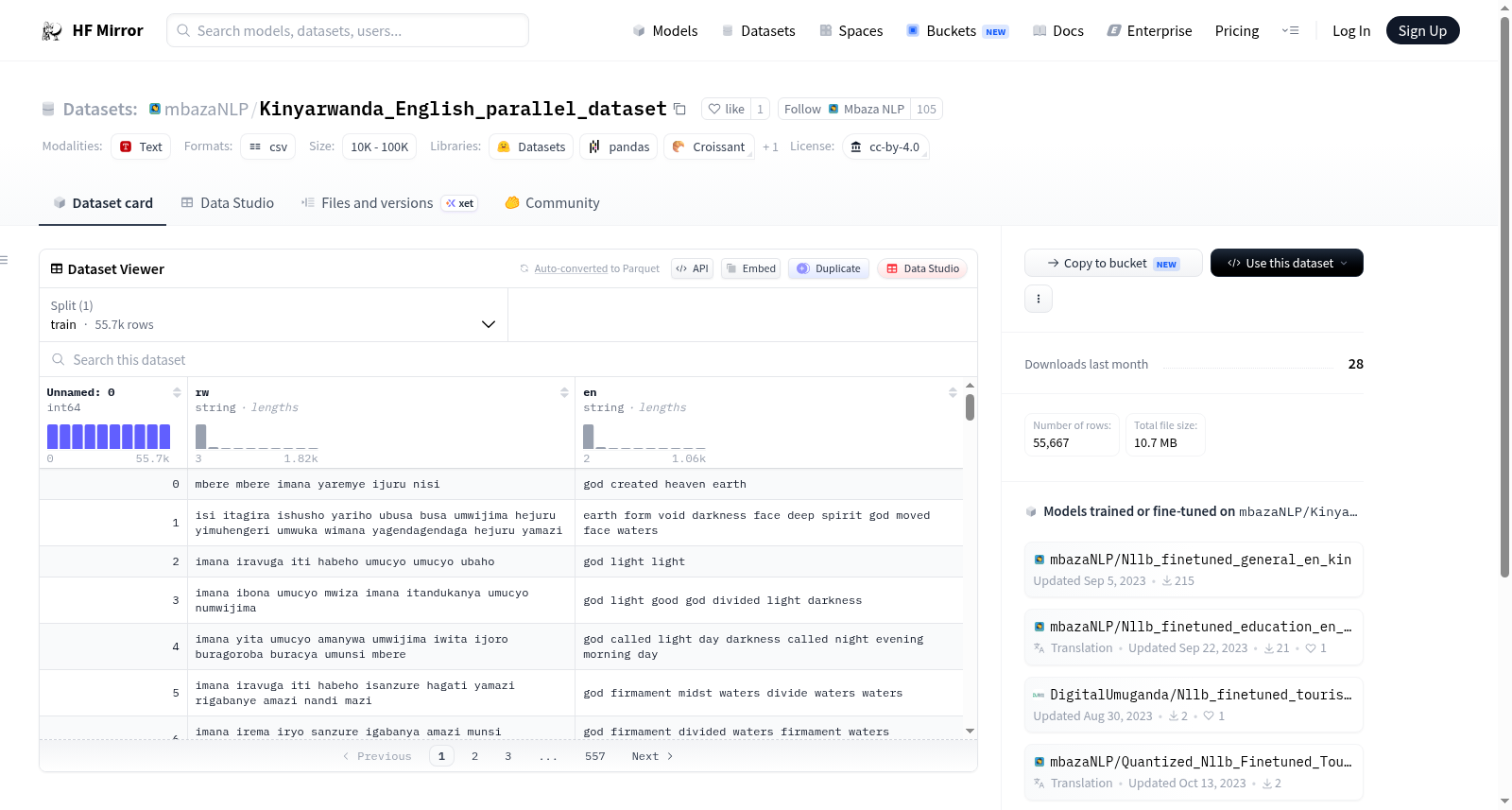The image size is (1512, 810).
Task: Switch to Files and versions tab
Action: point(389,203)
